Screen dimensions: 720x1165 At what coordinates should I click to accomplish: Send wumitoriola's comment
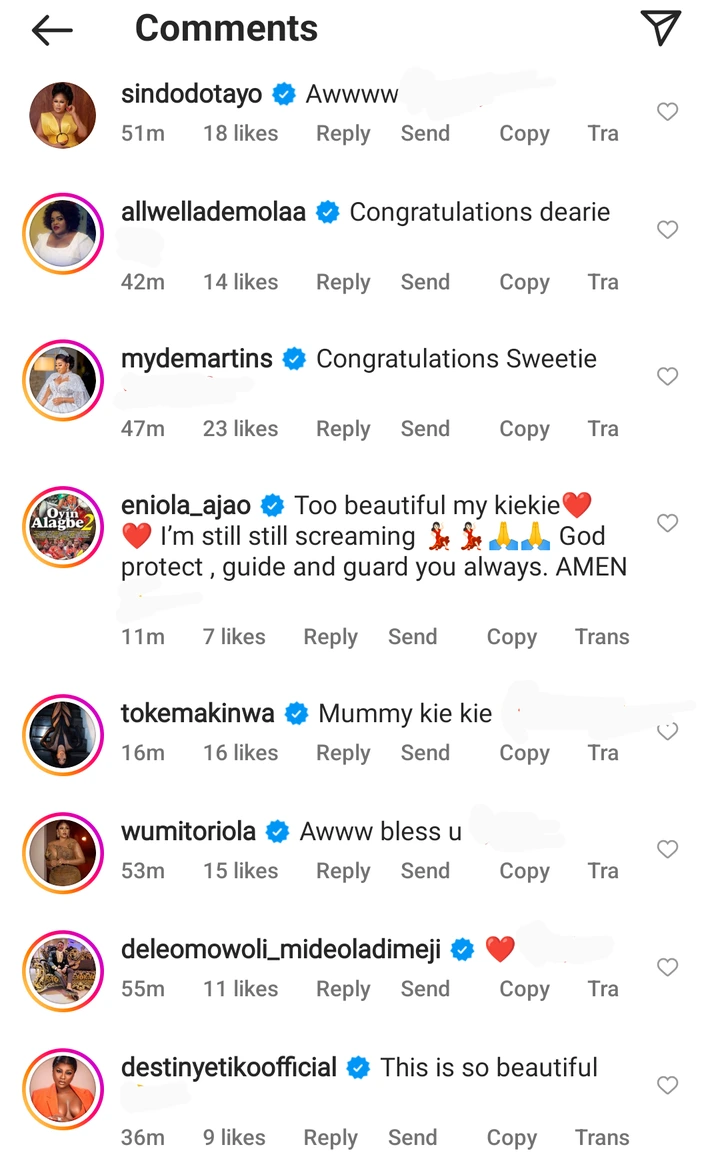point(425,871)
